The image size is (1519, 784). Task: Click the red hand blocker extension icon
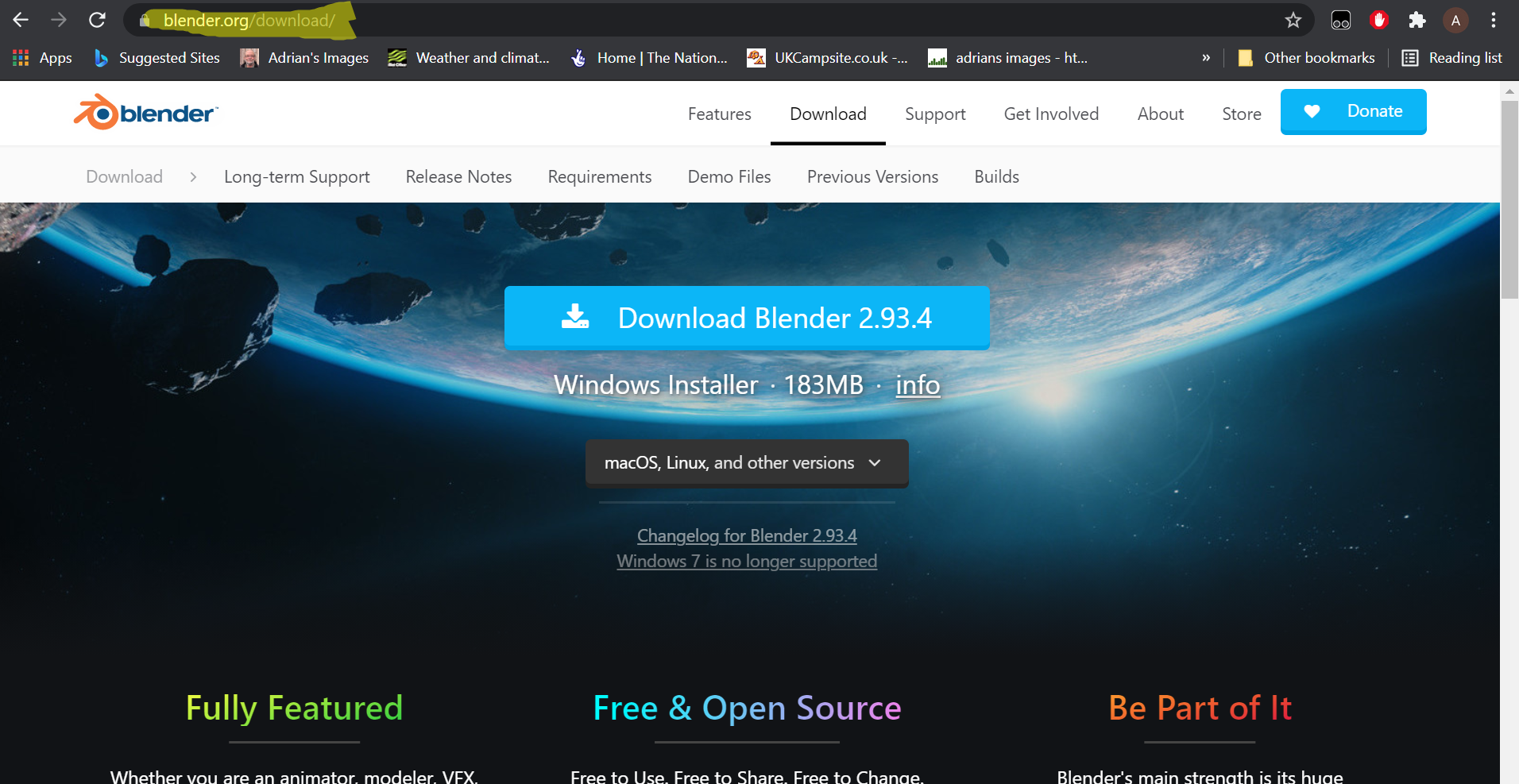pyautogui.click(x=1379, y=20)
